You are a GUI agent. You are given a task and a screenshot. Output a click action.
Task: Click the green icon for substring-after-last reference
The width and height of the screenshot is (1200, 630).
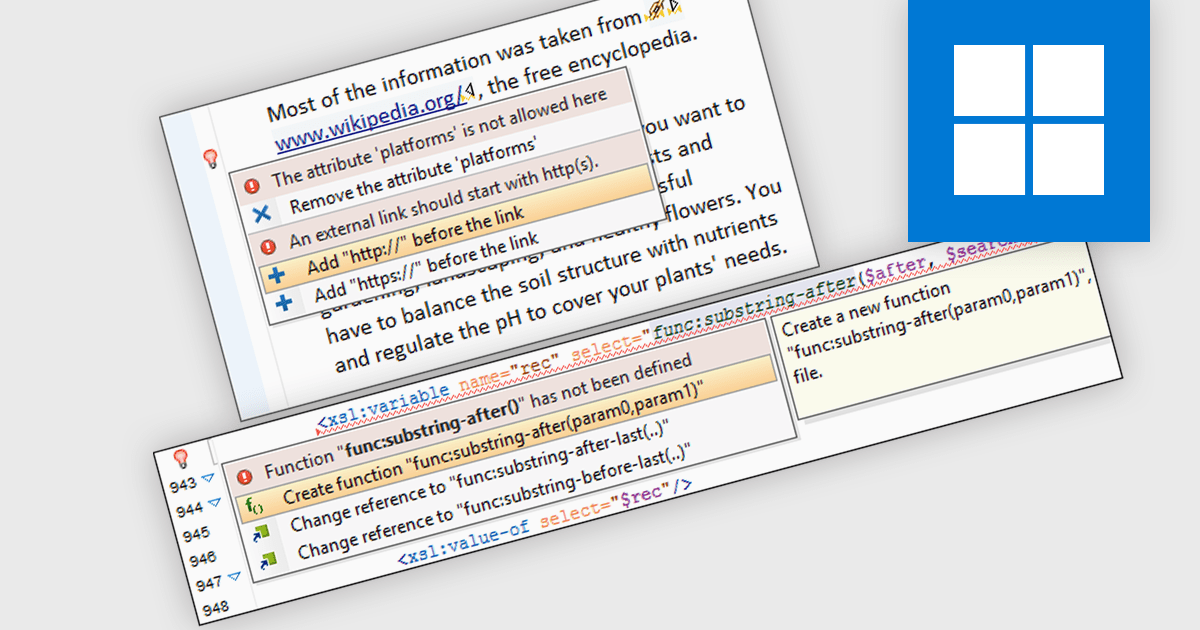click(261, 531)
